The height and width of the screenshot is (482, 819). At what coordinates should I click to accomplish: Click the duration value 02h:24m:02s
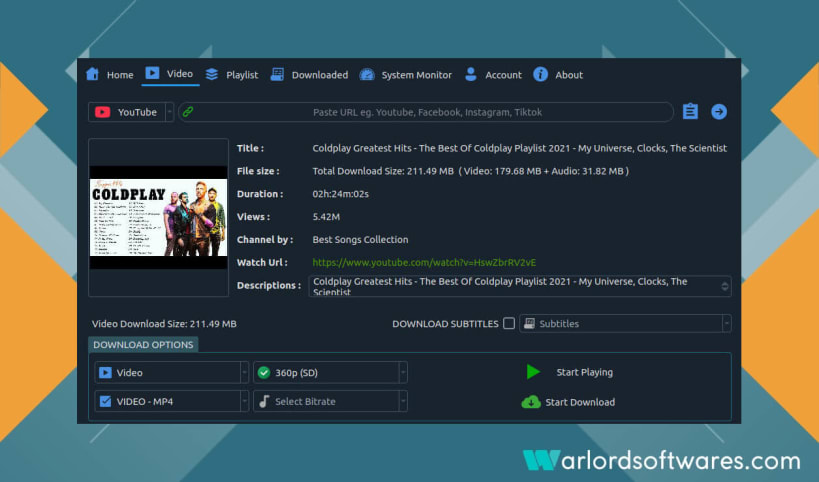click(341, 194)
